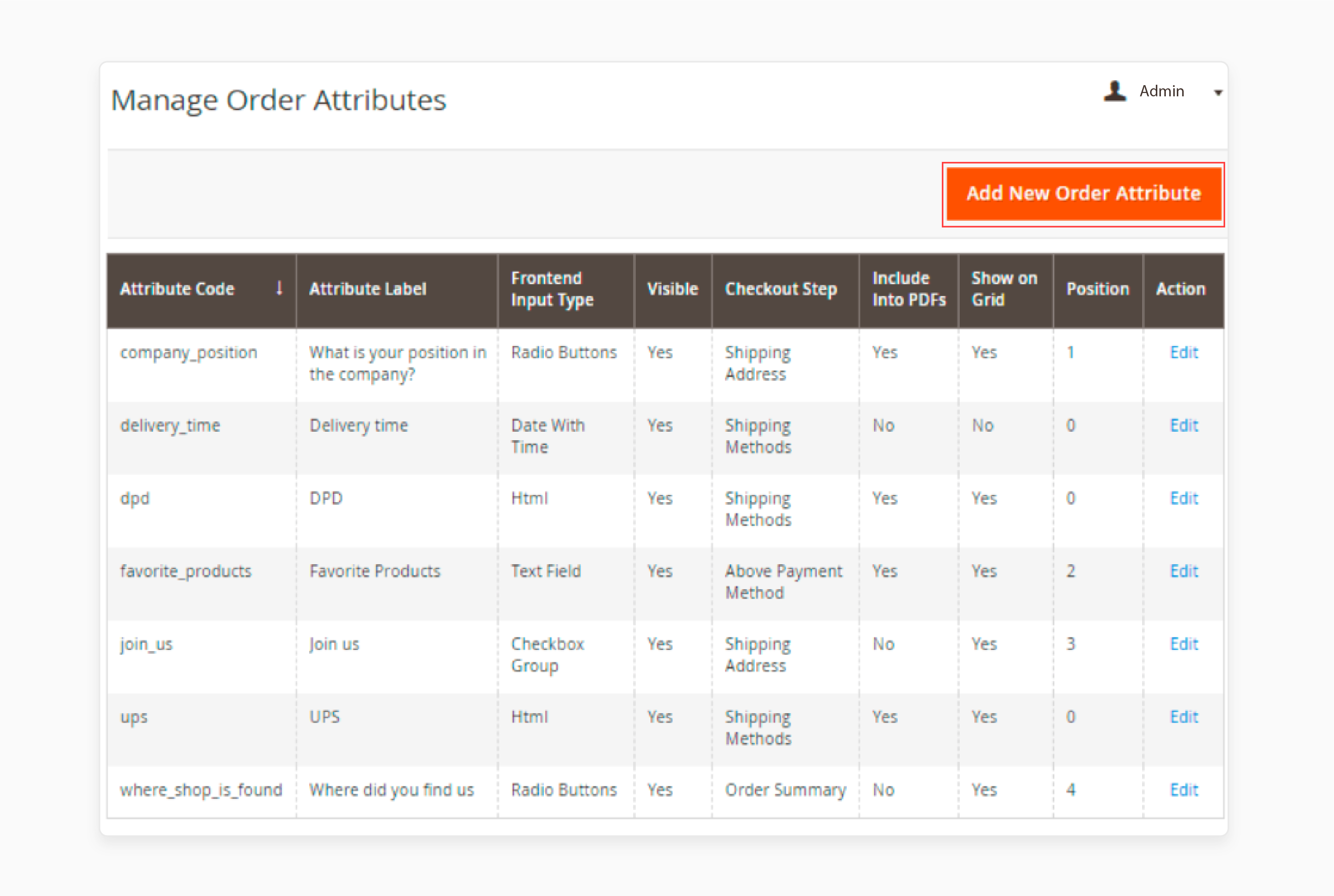Edit the favorite_products attribute
Viewport: 1334px width, 896px height.
(x=1184, y=571)
